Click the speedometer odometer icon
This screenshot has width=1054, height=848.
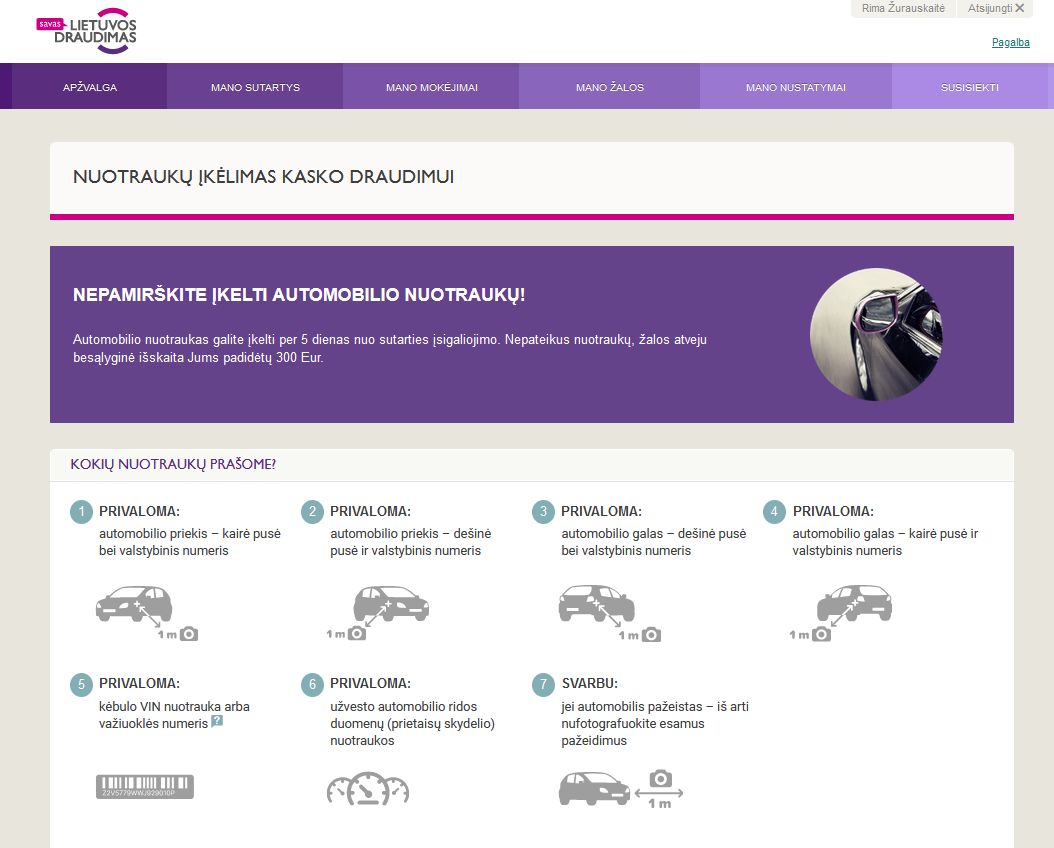click(x=368, y=788)
